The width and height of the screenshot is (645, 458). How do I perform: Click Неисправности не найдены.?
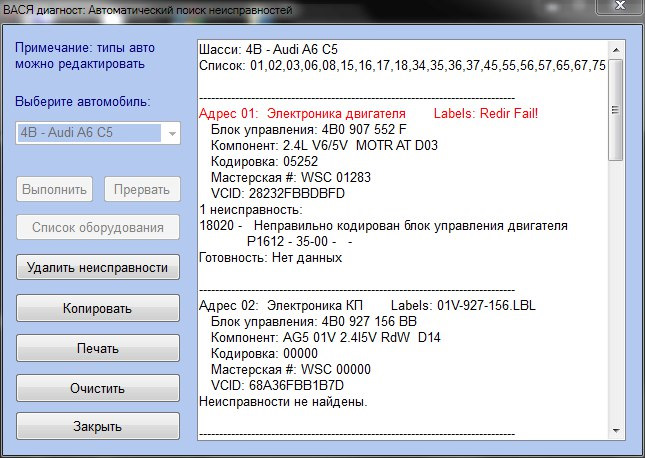[x=283, y=401]
